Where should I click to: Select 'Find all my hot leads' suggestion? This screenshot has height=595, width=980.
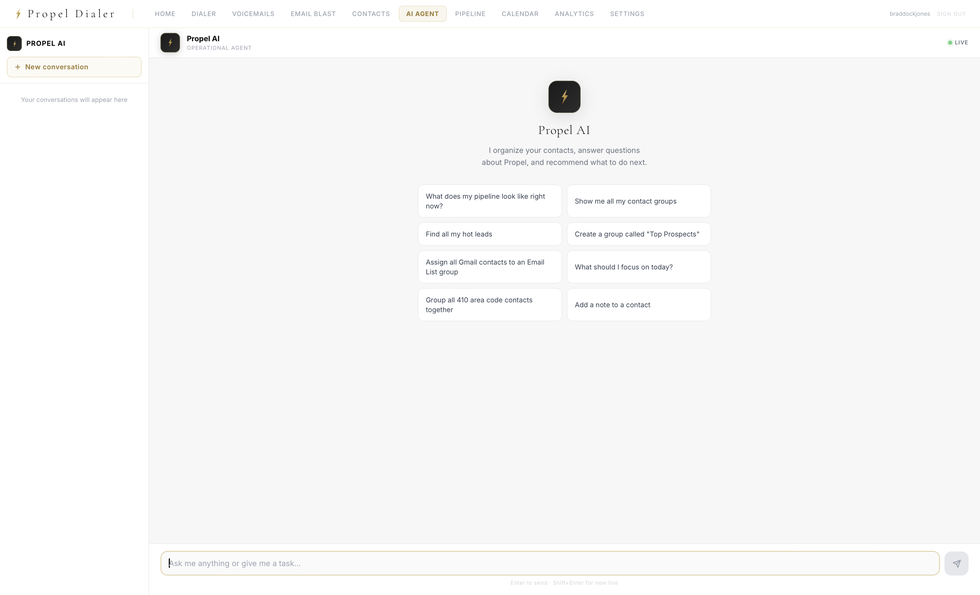[489, 234]
